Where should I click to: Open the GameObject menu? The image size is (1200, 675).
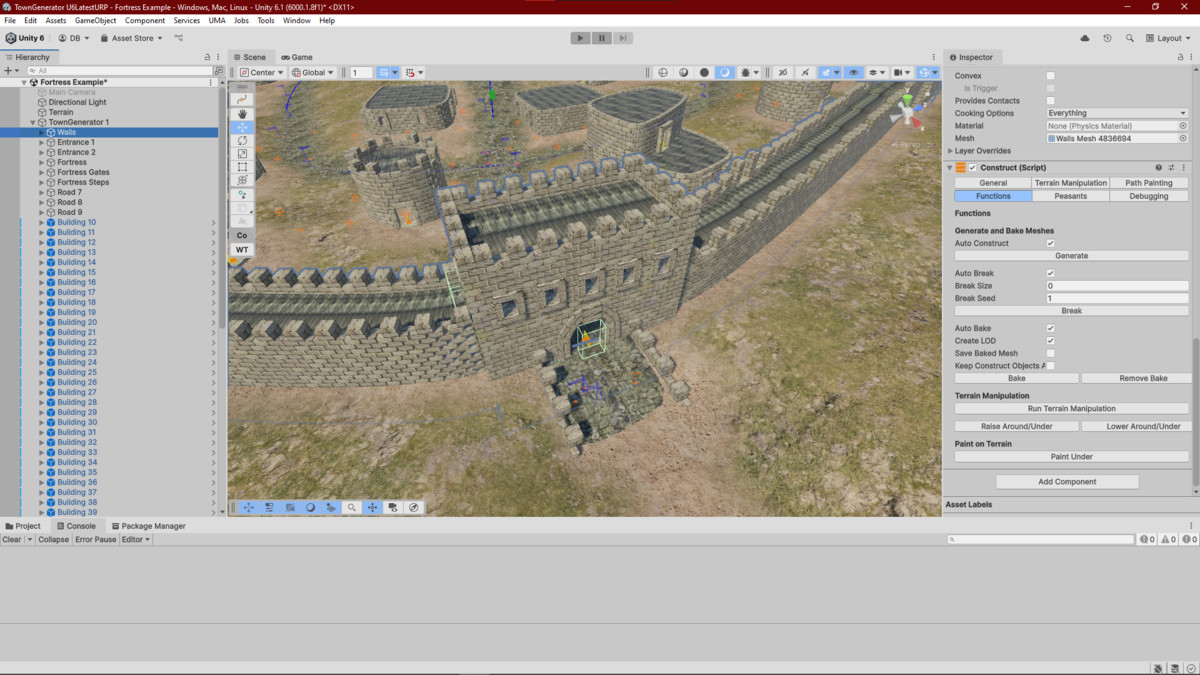point(96,20)
